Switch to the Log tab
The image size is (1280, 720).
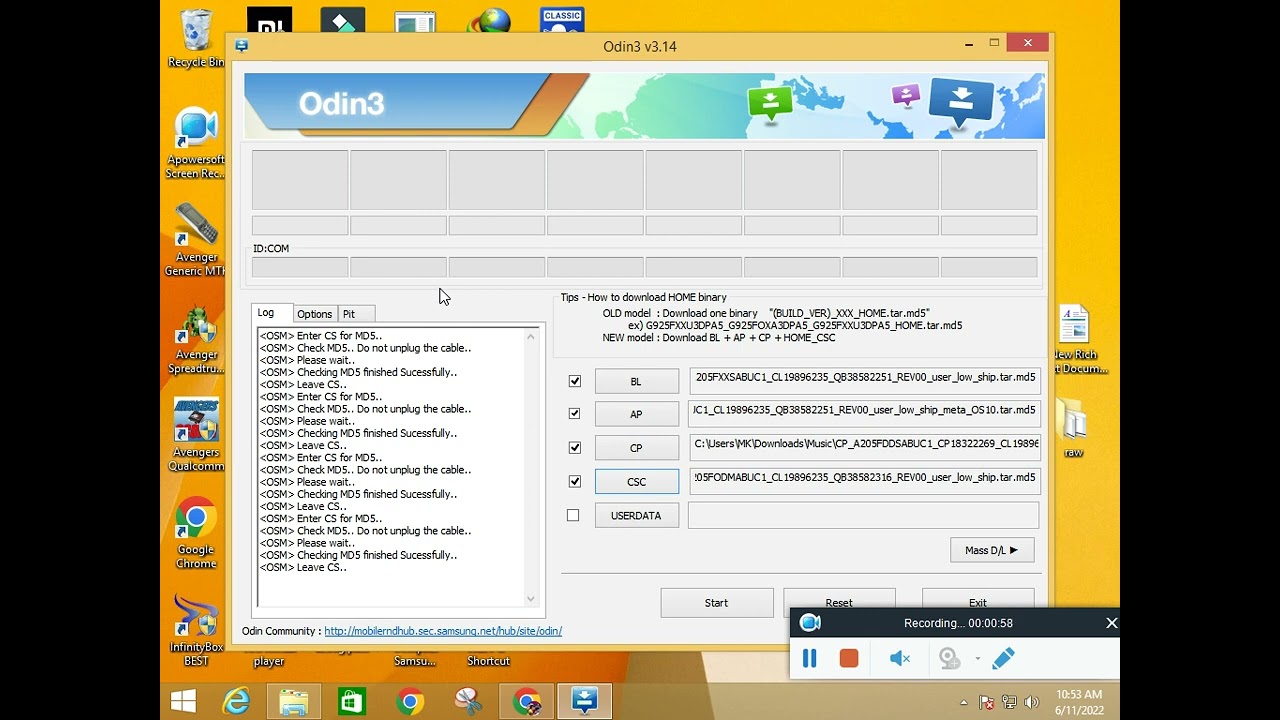(x=271, y=313)
